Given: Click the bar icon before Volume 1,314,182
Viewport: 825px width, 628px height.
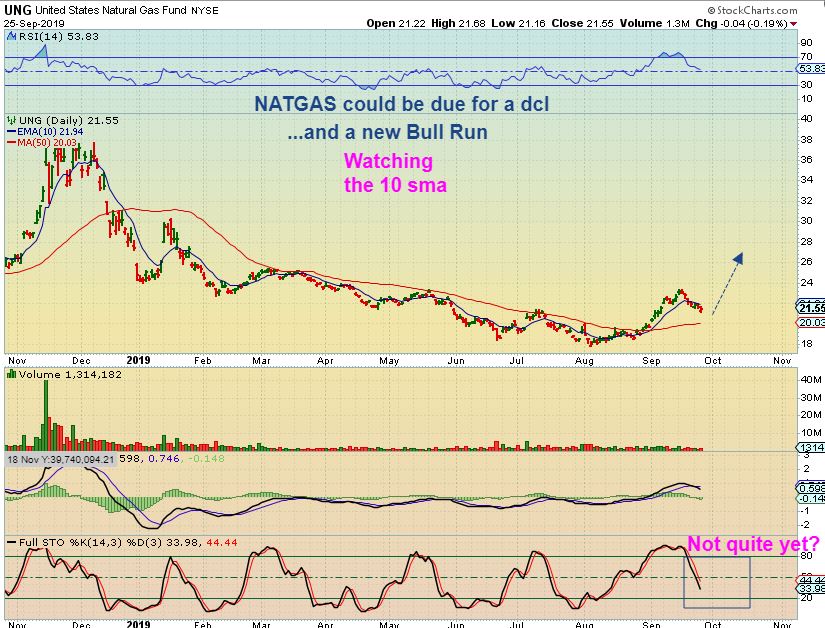Looking at the screenshot, I should 12,374.
